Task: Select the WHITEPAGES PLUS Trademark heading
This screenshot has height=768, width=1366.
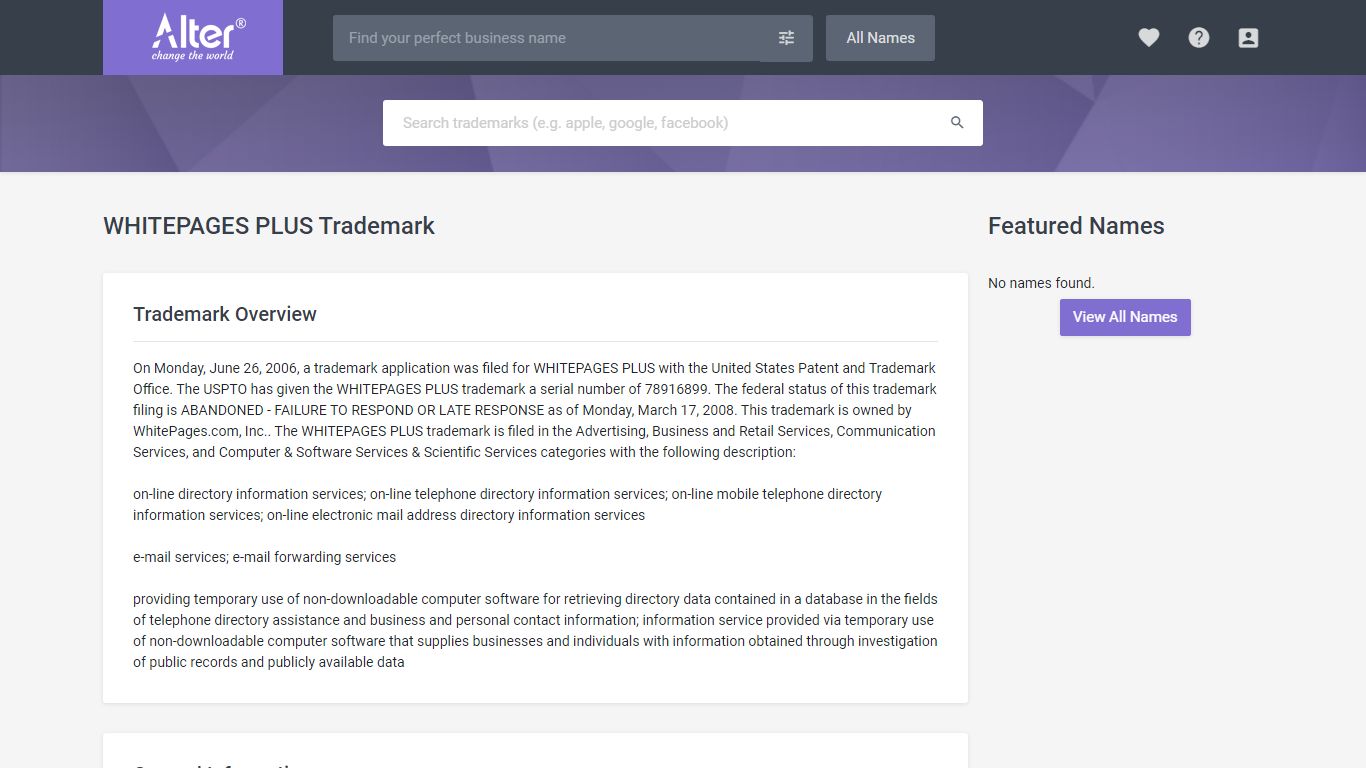Action: (269, 226)
